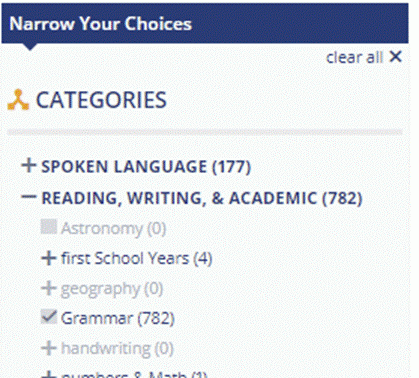Toggle the disabled Astronomy checkbox

click(49, 227)
